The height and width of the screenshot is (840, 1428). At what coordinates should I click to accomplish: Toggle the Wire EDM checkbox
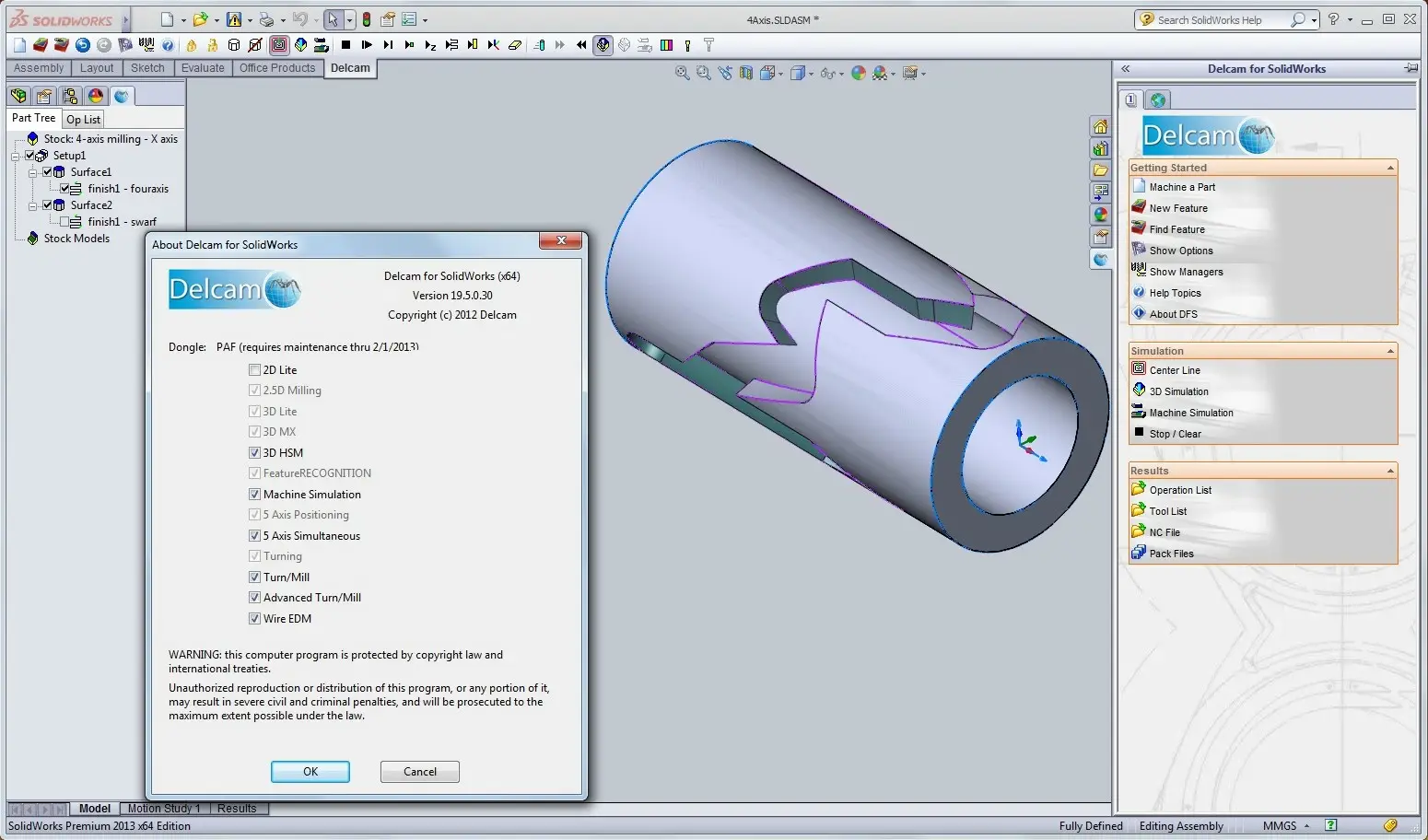[x=254, y=619]
